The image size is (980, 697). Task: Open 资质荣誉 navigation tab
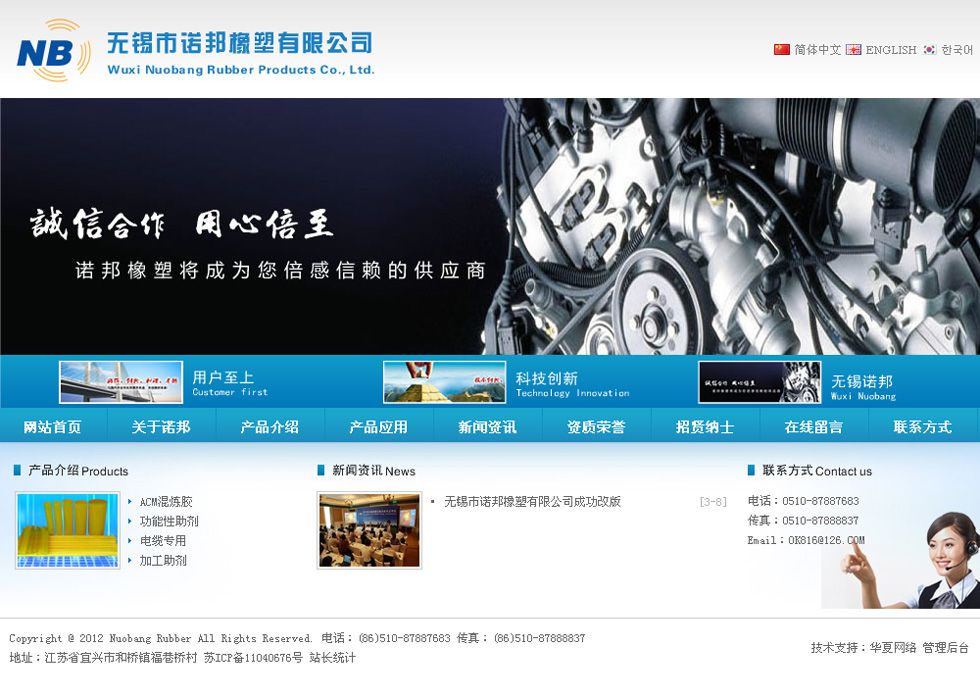click(596, 427)
